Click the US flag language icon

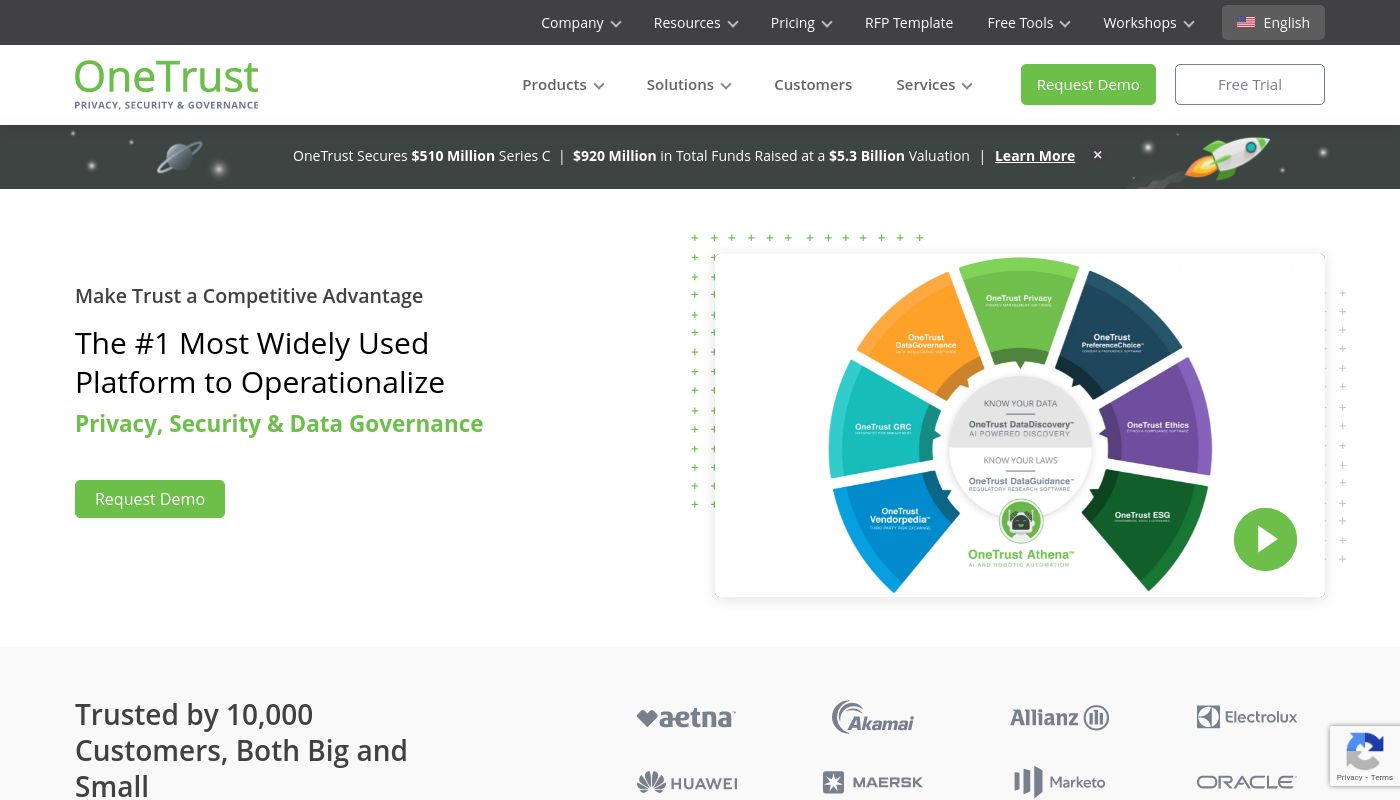click(1246, 22)
